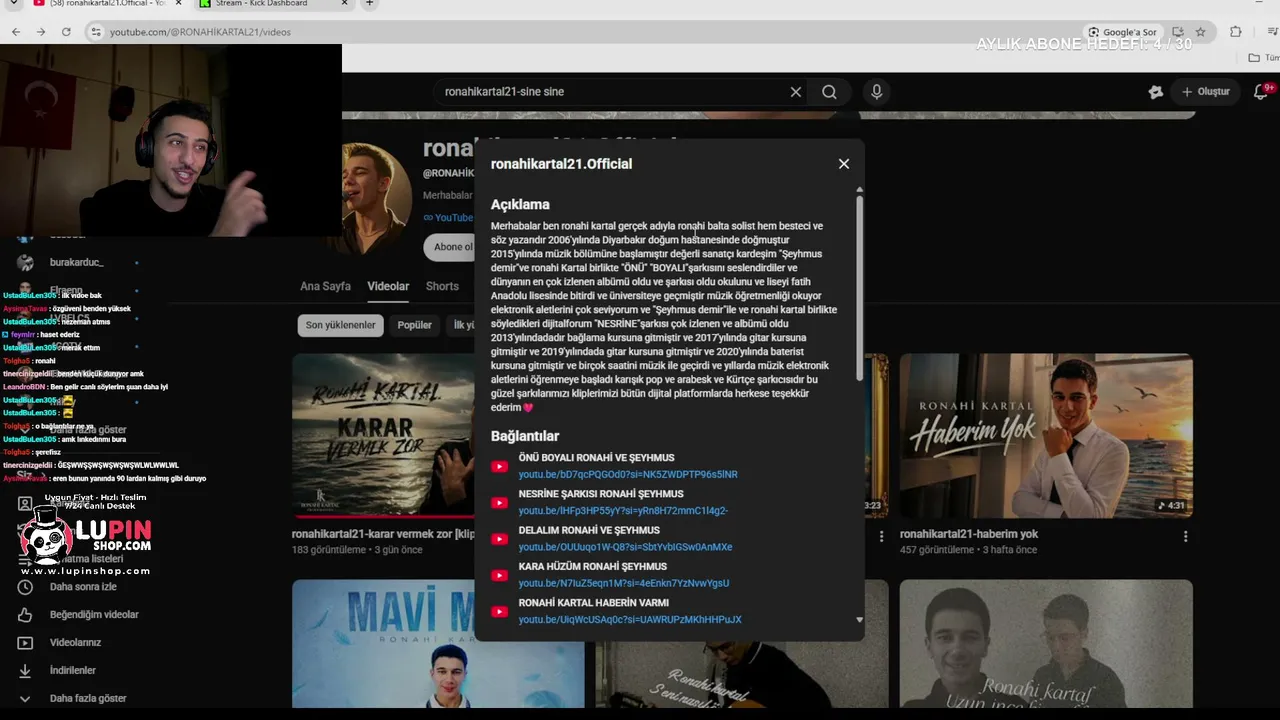Select Son yüklenenler sort chip

coord(341,325)
